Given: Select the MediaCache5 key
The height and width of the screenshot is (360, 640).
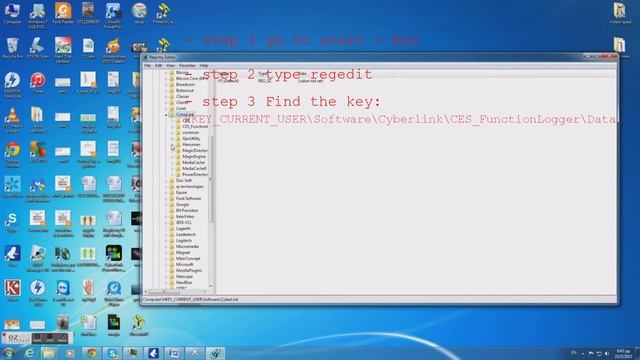Looking at the screenshot, I should click(x=194, y=168).
